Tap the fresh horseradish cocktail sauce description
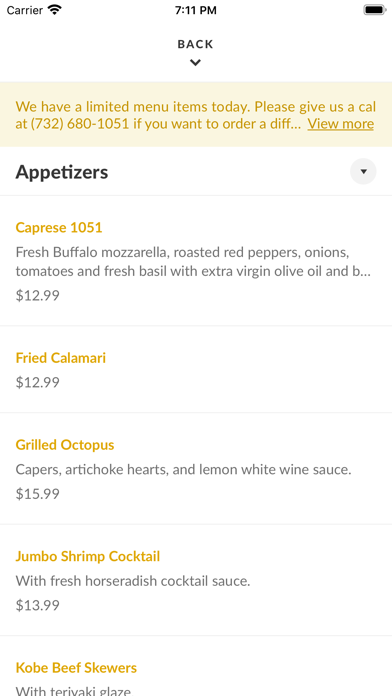Viewport: 392px width, 696px height. tap(133, 581)
